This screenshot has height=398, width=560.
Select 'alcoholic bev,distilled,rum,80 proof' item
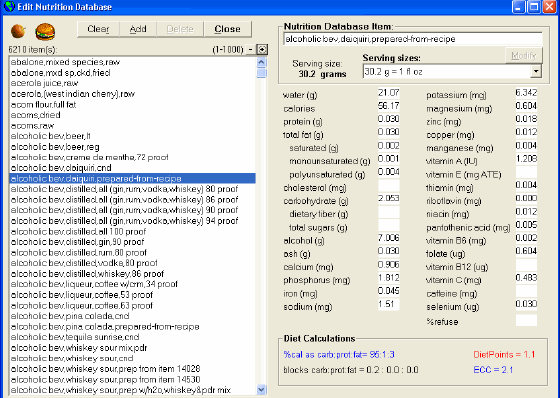coord(132,253)
